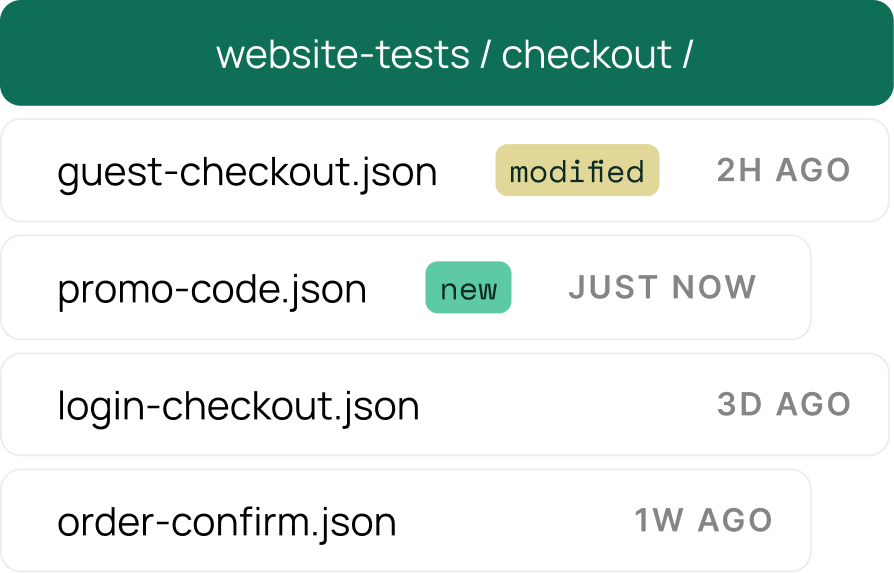
Task: Select the order-confirm.json row
Action: tap(406, 521)
